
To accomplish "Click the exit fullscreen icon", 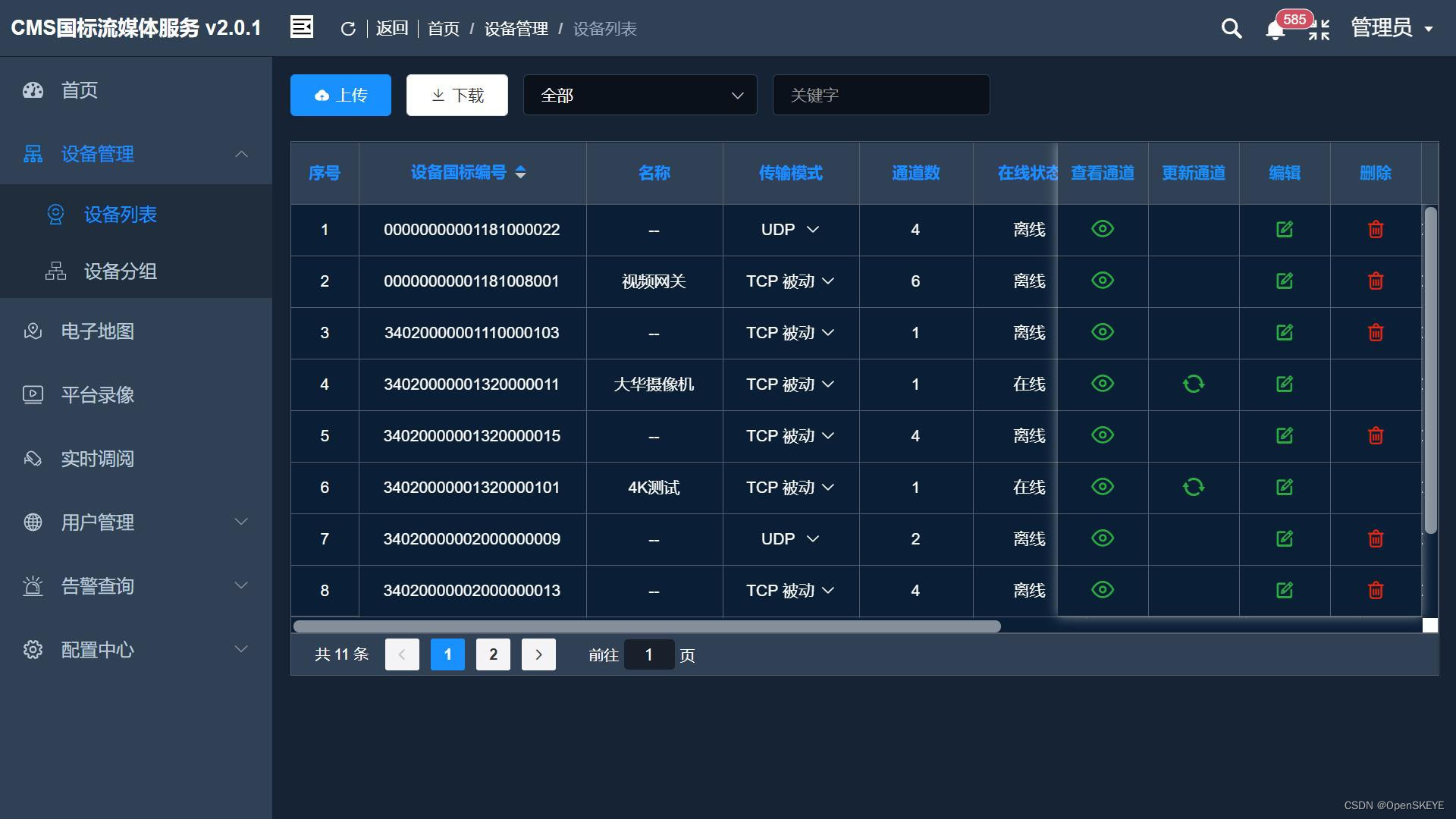I will click(x=1319, y=30).
